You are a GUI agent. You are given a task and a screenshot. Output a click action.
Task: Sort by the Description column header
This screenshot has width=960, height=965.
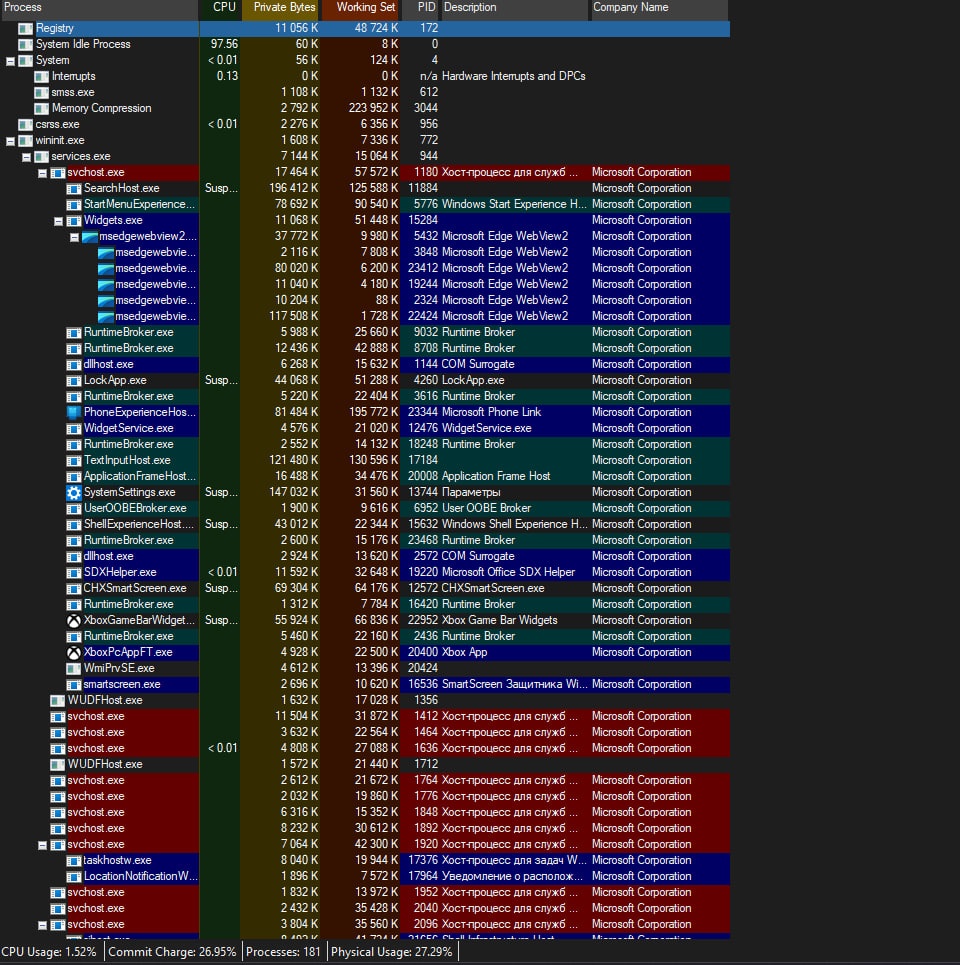point(514,7)
